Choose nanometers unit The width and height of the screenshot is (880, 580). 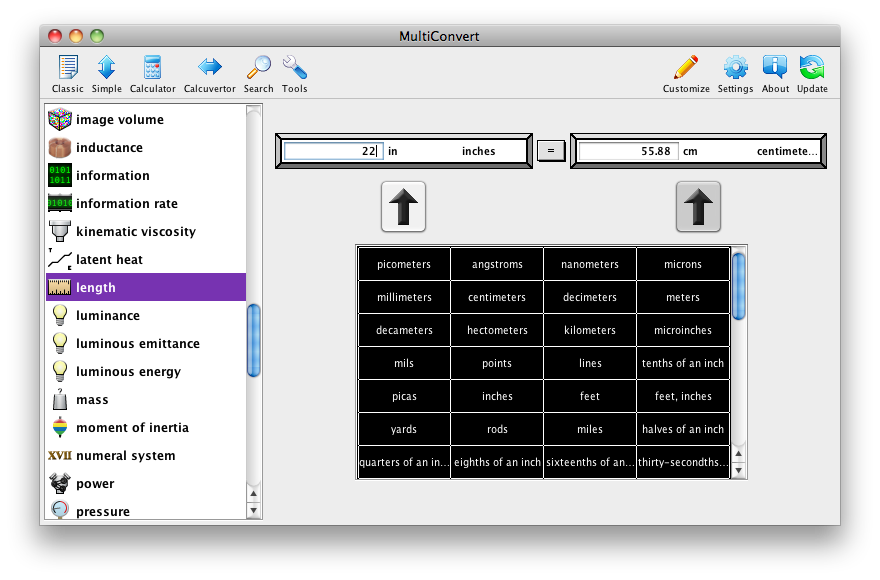pyautogui.click(x=590, y=264)
